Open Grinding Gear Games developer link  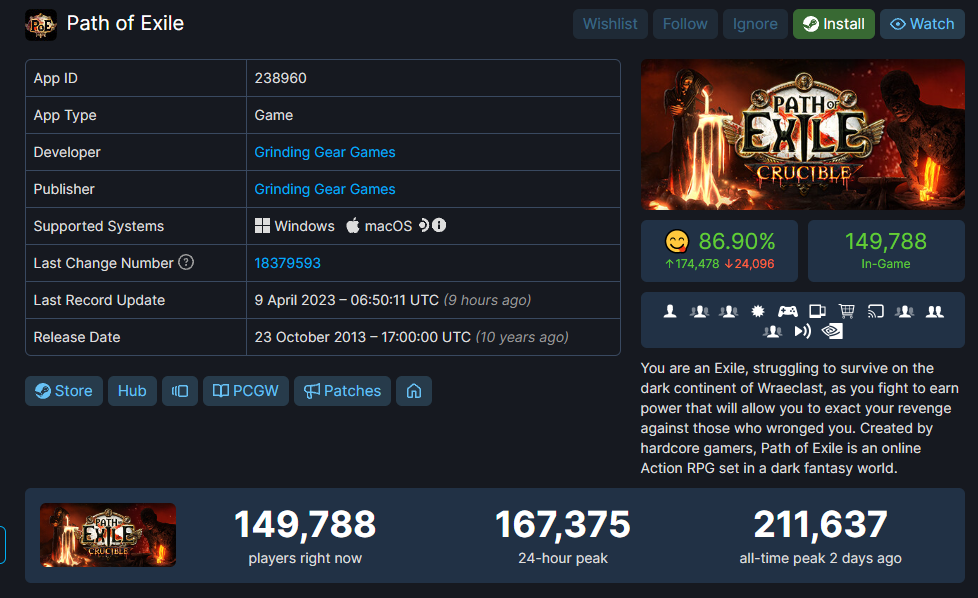point(325,152)
